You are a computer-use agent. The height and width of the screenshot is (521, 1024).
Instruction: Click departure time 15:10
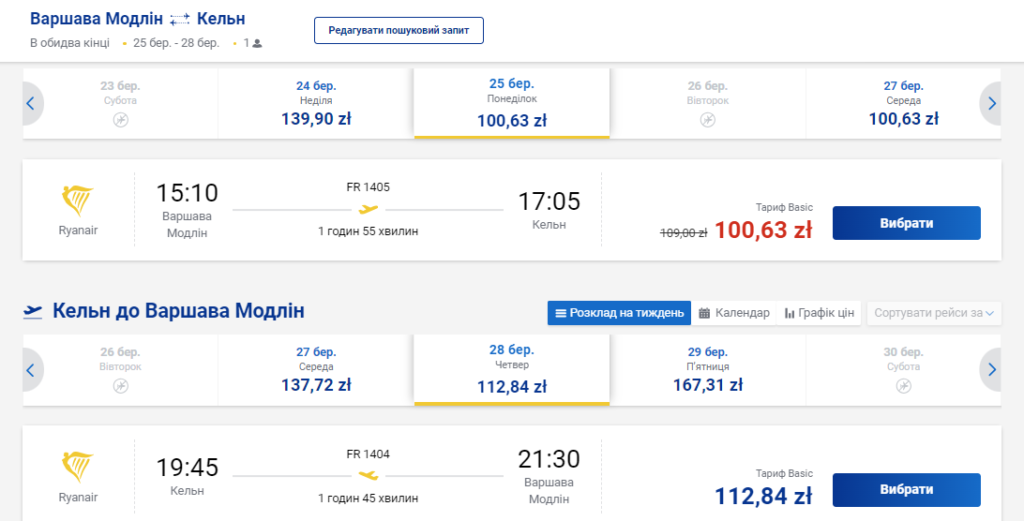[187, 193]
